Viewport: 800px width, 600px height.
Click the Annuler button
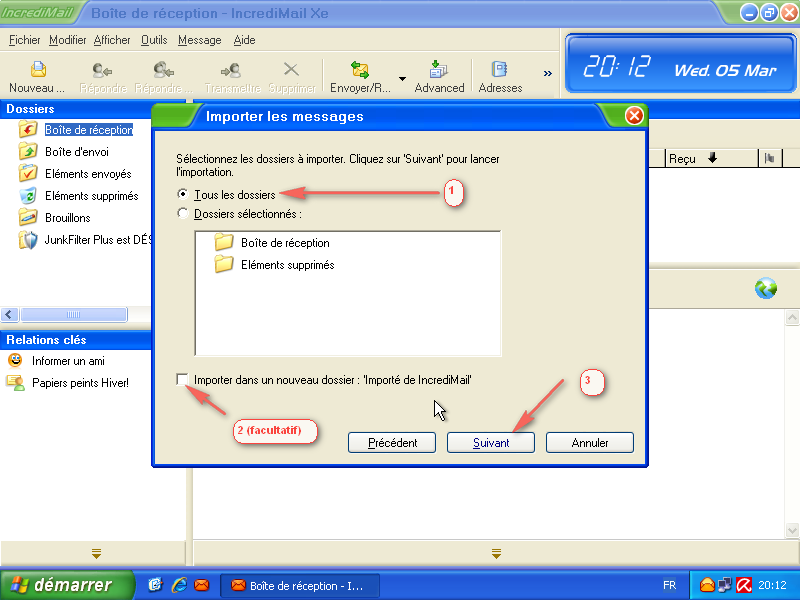pyautogui.click(x=590, y=442)
